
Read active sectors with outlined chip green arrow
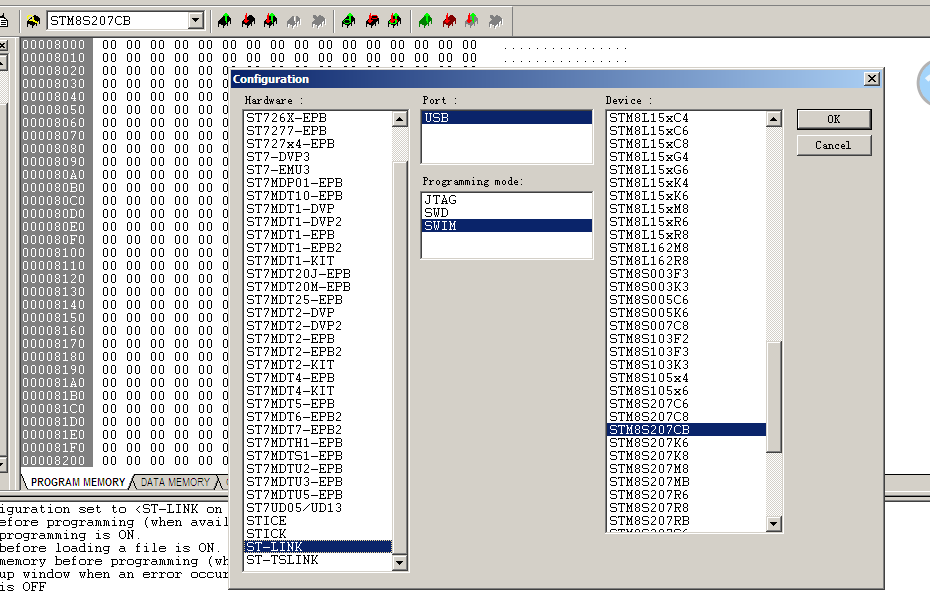[349, 21]
